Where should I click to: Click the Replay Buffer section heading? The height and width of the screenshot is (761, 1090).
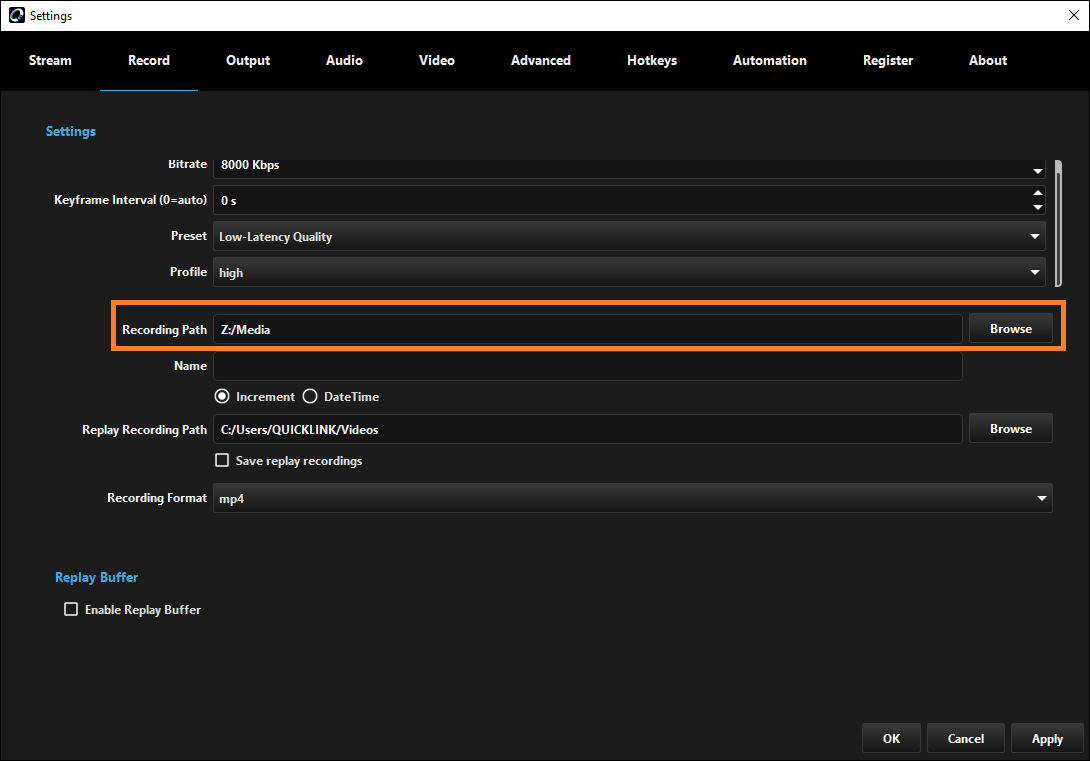point(97,578)
